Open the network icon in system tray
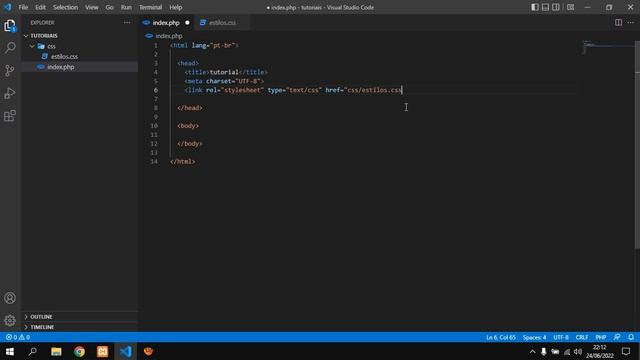640x360 pixels. pyautogui.click(x=567, y=351)
